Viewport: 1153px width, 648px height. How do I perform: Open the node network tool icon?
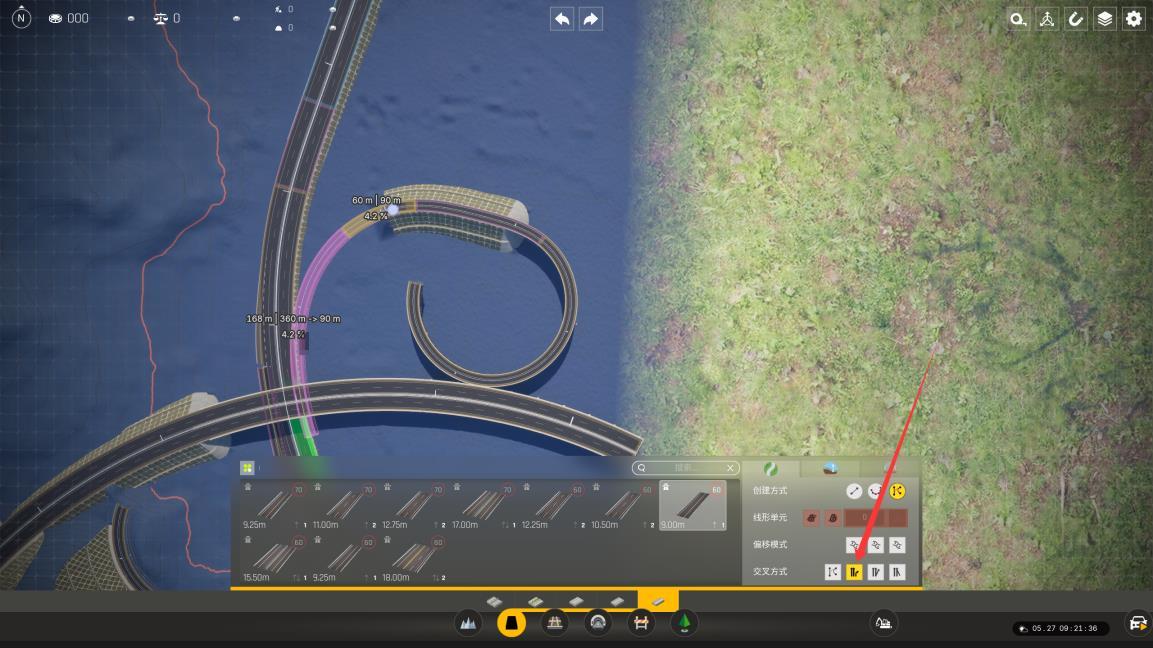1047,19
